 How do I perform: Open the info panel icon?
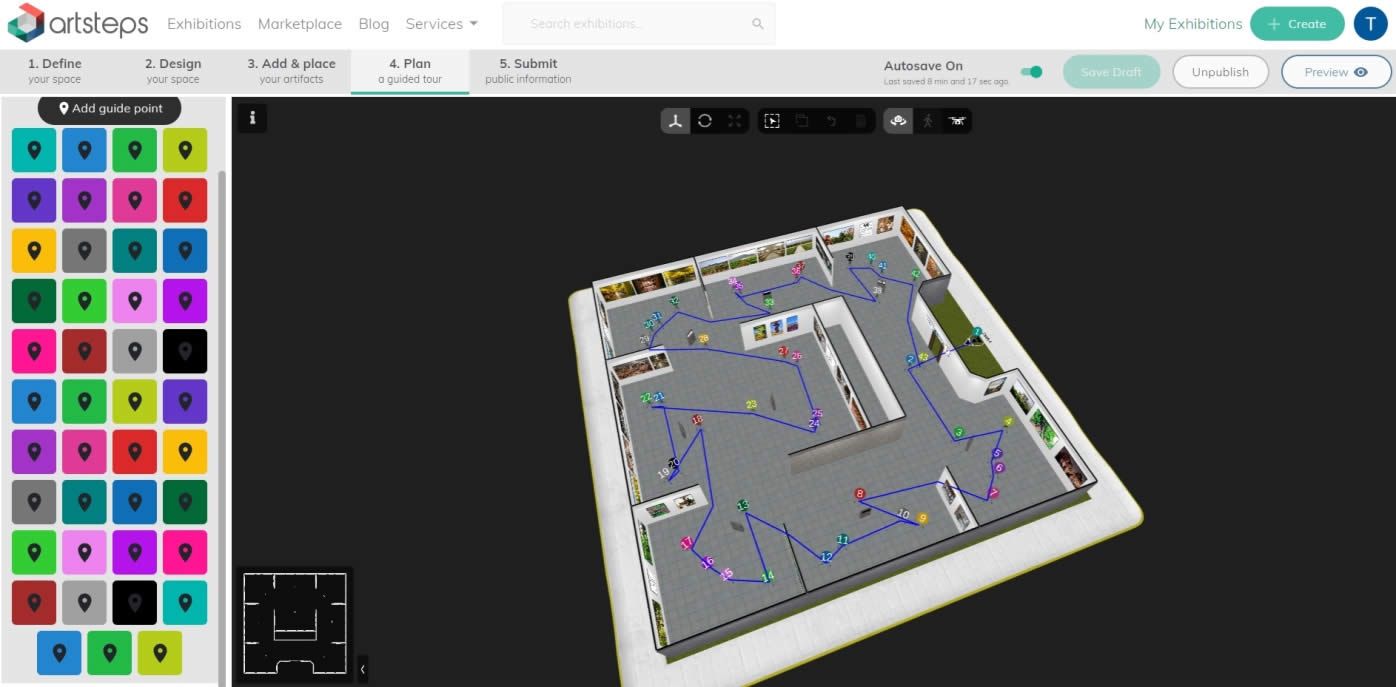252,118
